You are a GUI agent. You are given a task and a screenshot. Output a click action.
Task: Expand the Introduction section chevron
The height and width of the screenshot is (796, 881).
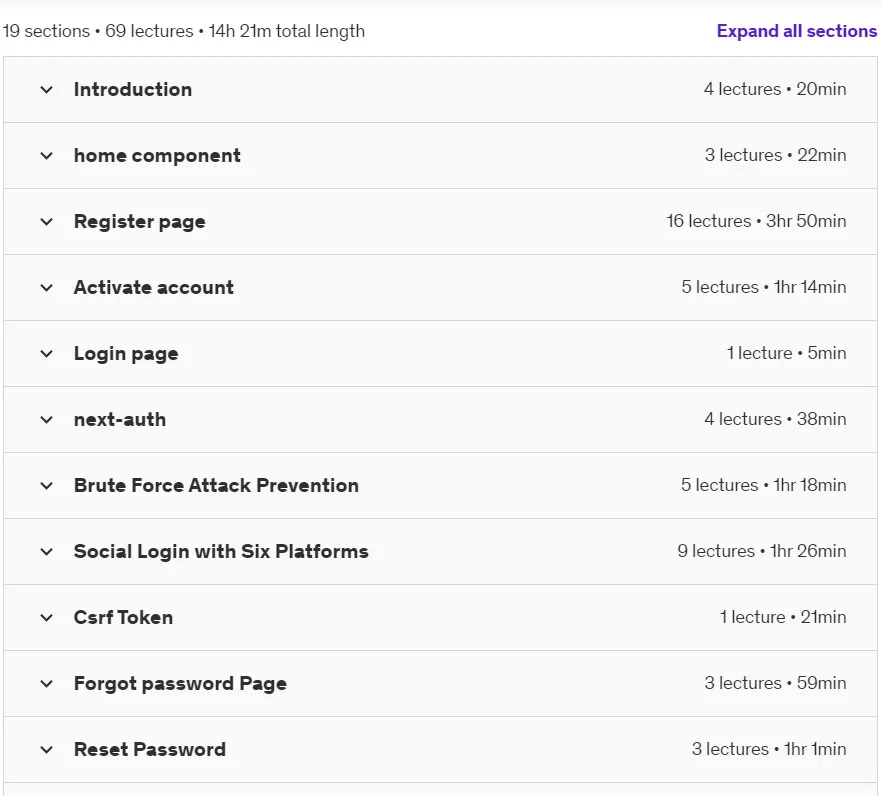(x=47, y=90)
